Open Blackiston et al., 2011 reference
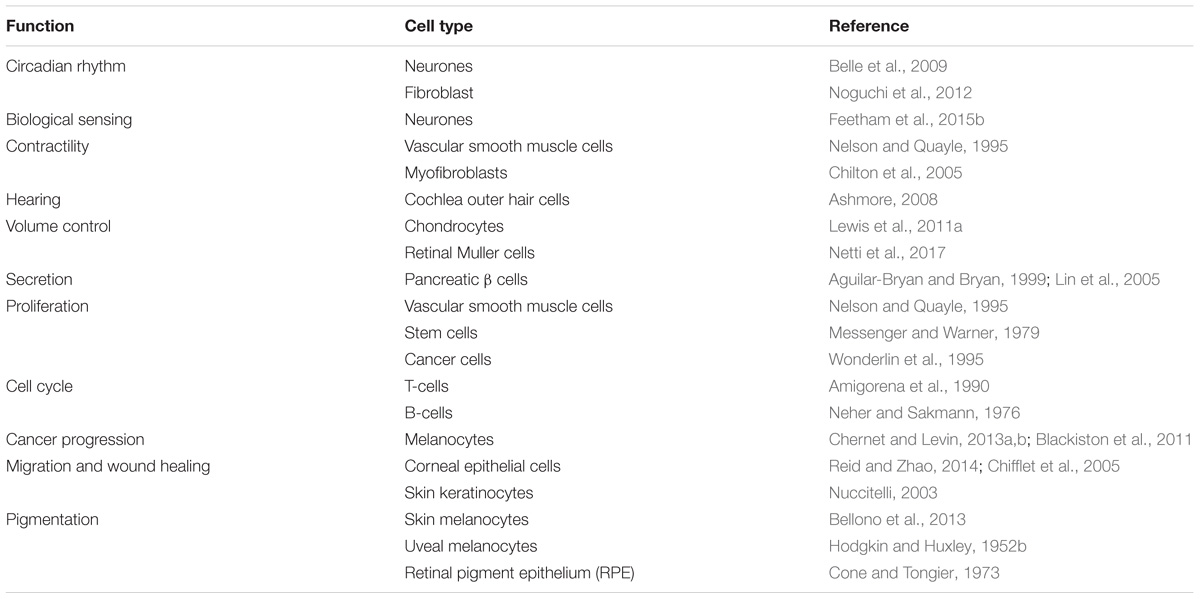 coord(1111,440)
